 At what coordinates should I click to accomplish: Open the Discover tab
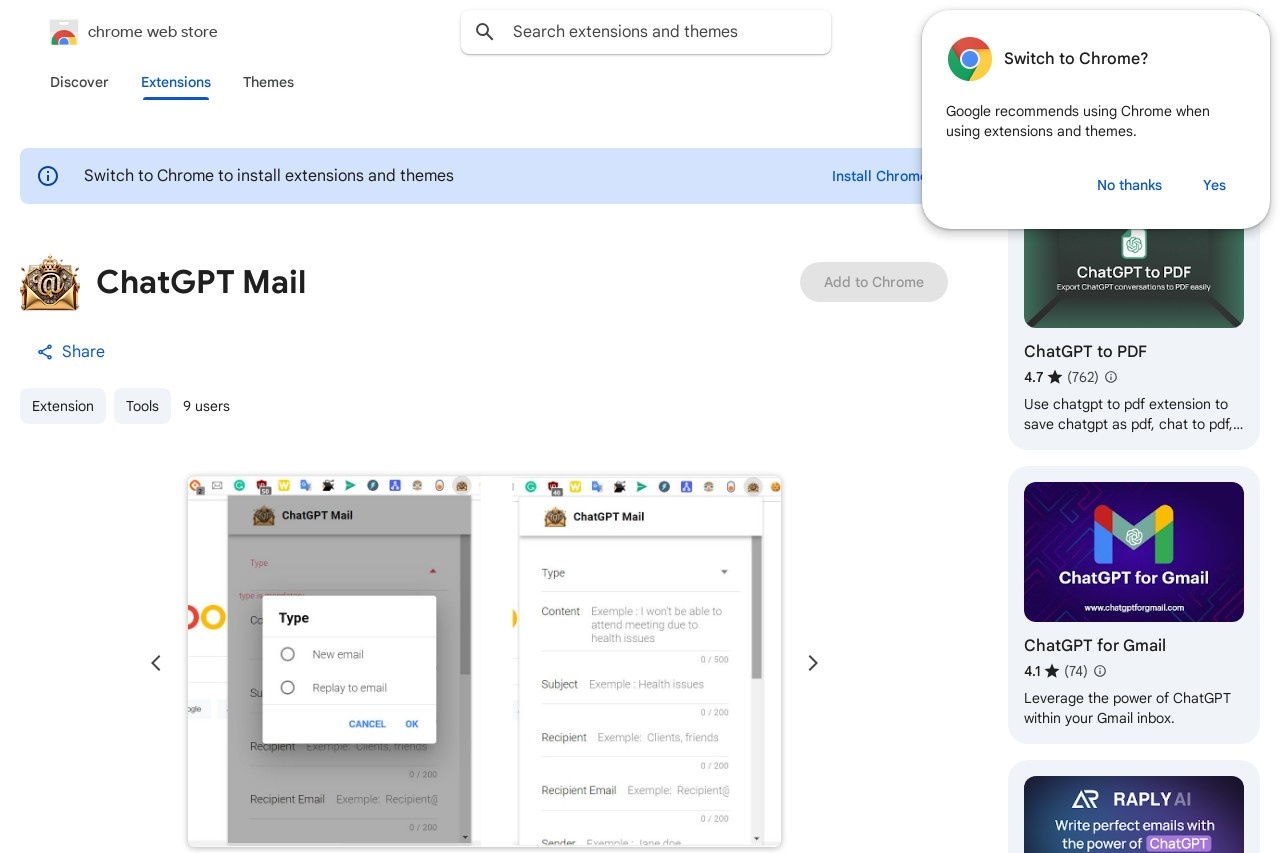(x=79, y=82)
